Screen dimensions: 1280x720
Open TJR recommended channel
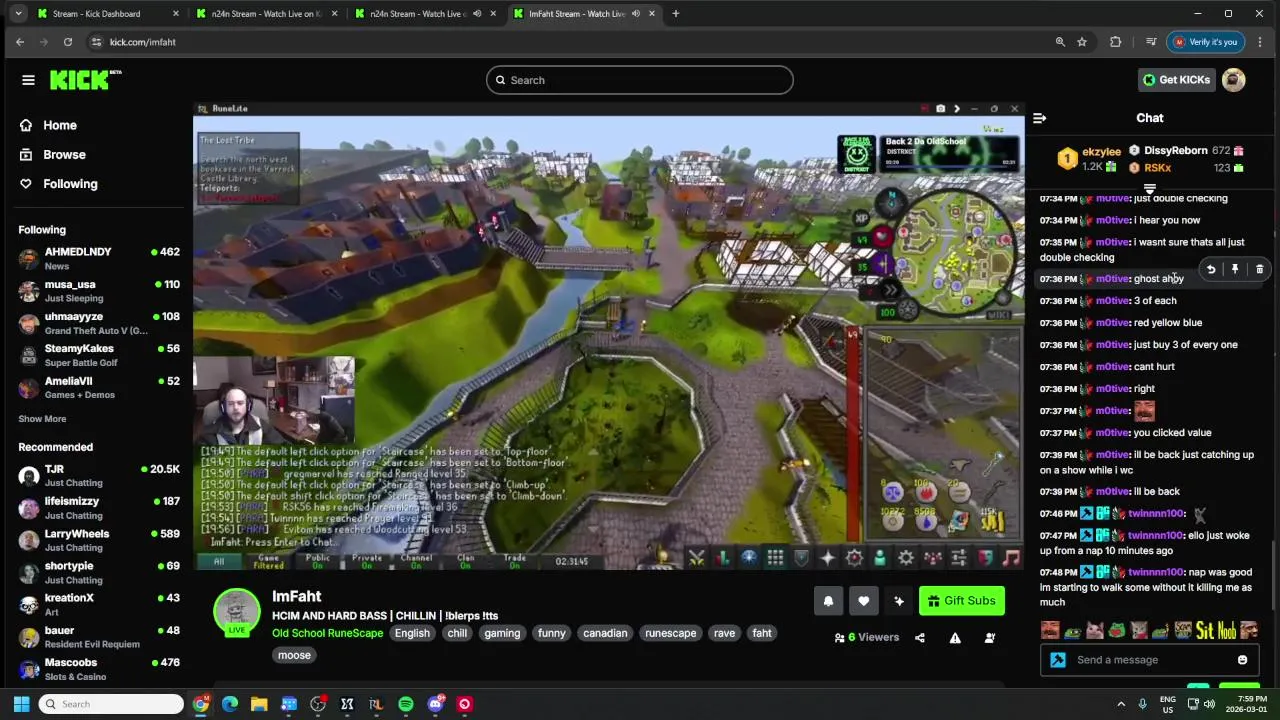click(x=98, y=476)
